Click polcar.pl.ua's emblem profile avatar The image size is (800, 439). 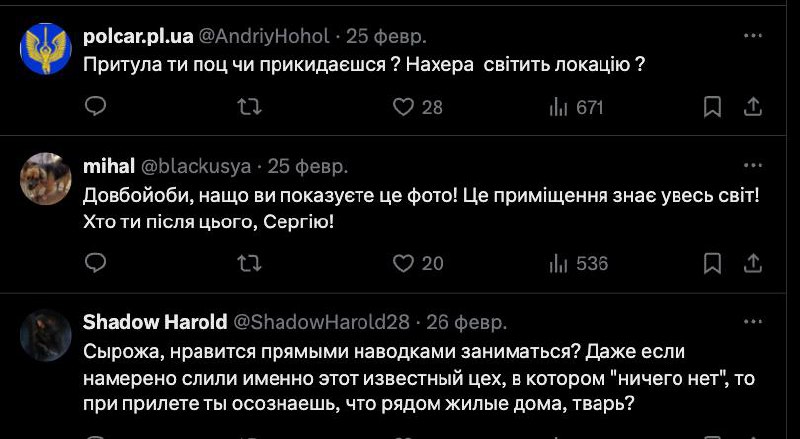(x=45, y=49)
